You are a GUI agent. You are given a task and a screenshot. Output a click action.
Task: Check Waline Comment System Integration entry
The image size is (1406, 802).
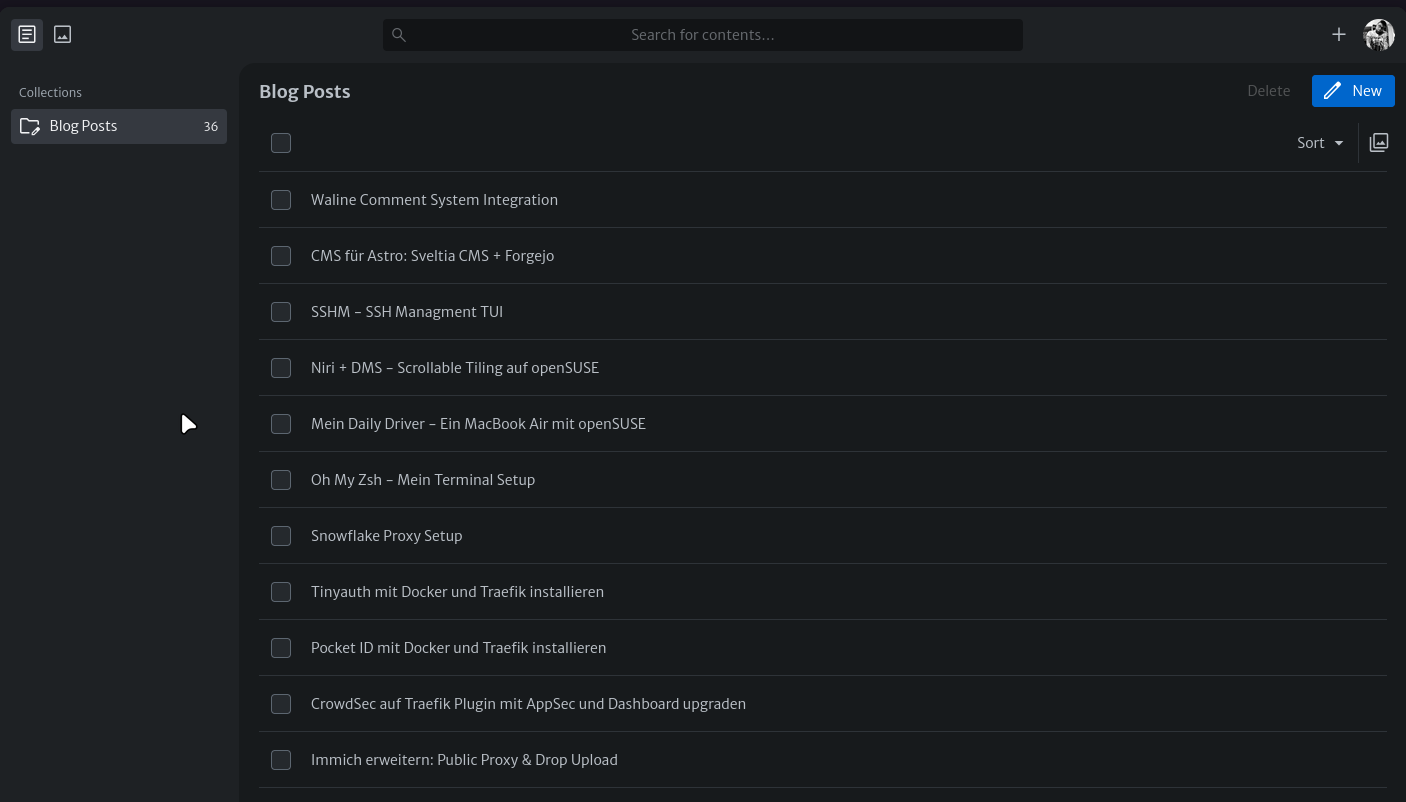point(281,200)
